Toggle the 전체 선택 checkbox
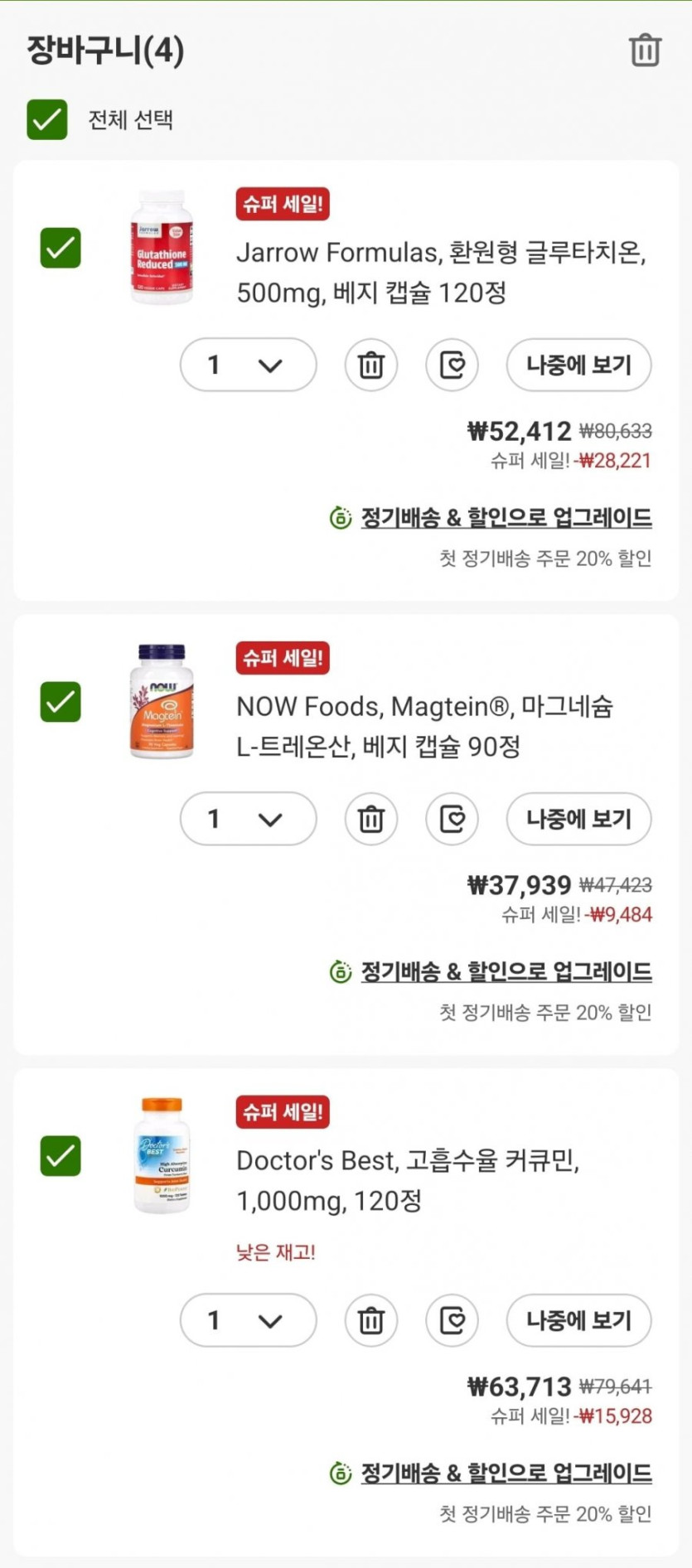Image resolution: width=692 pixels, height=1568 pixels. click(x=47, y=119)
